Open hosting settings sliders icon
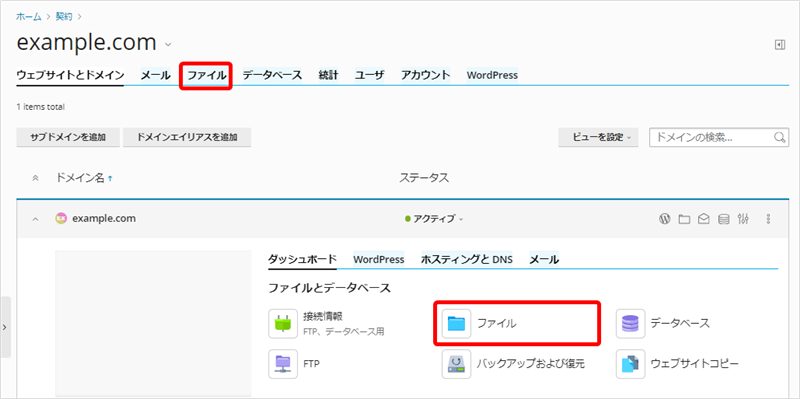The width and height of the screenshot is (800, 399). (743, 219)
